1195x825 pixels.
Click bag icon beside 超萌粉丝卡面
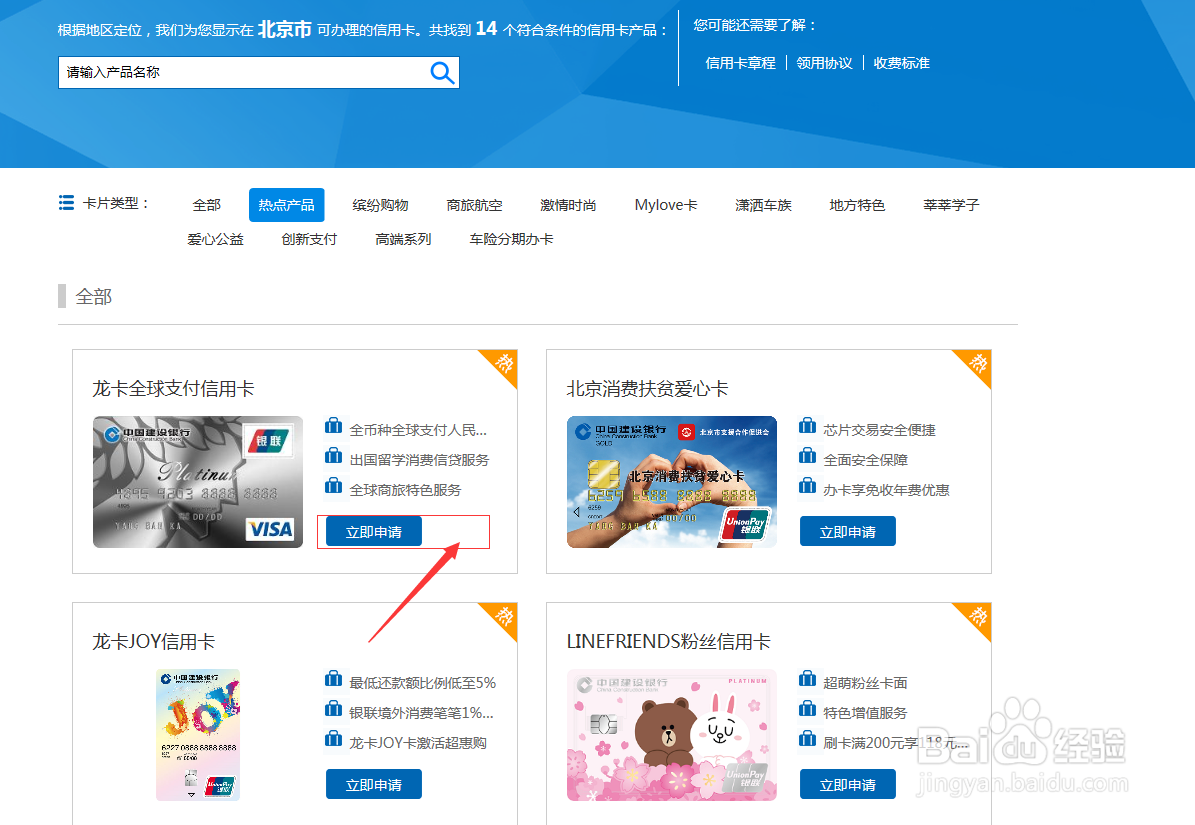[807, 678]
